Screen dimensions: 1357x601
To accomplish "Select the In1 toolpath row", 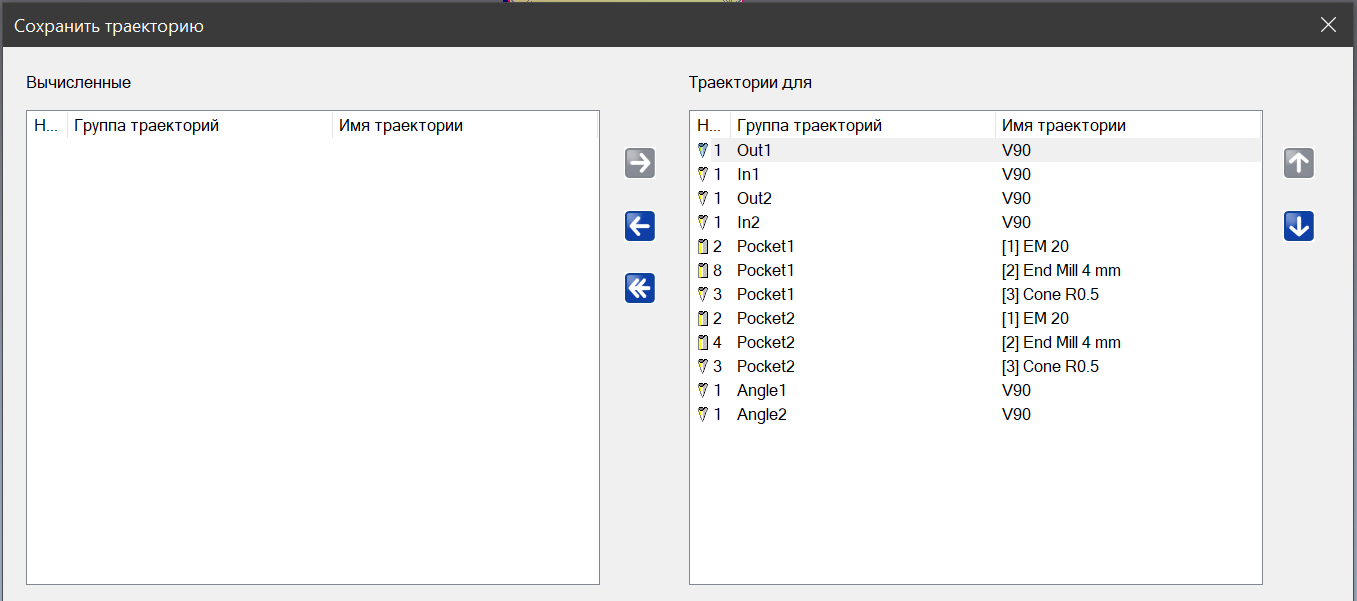I will pyautogui.click(x=748, y=174).
